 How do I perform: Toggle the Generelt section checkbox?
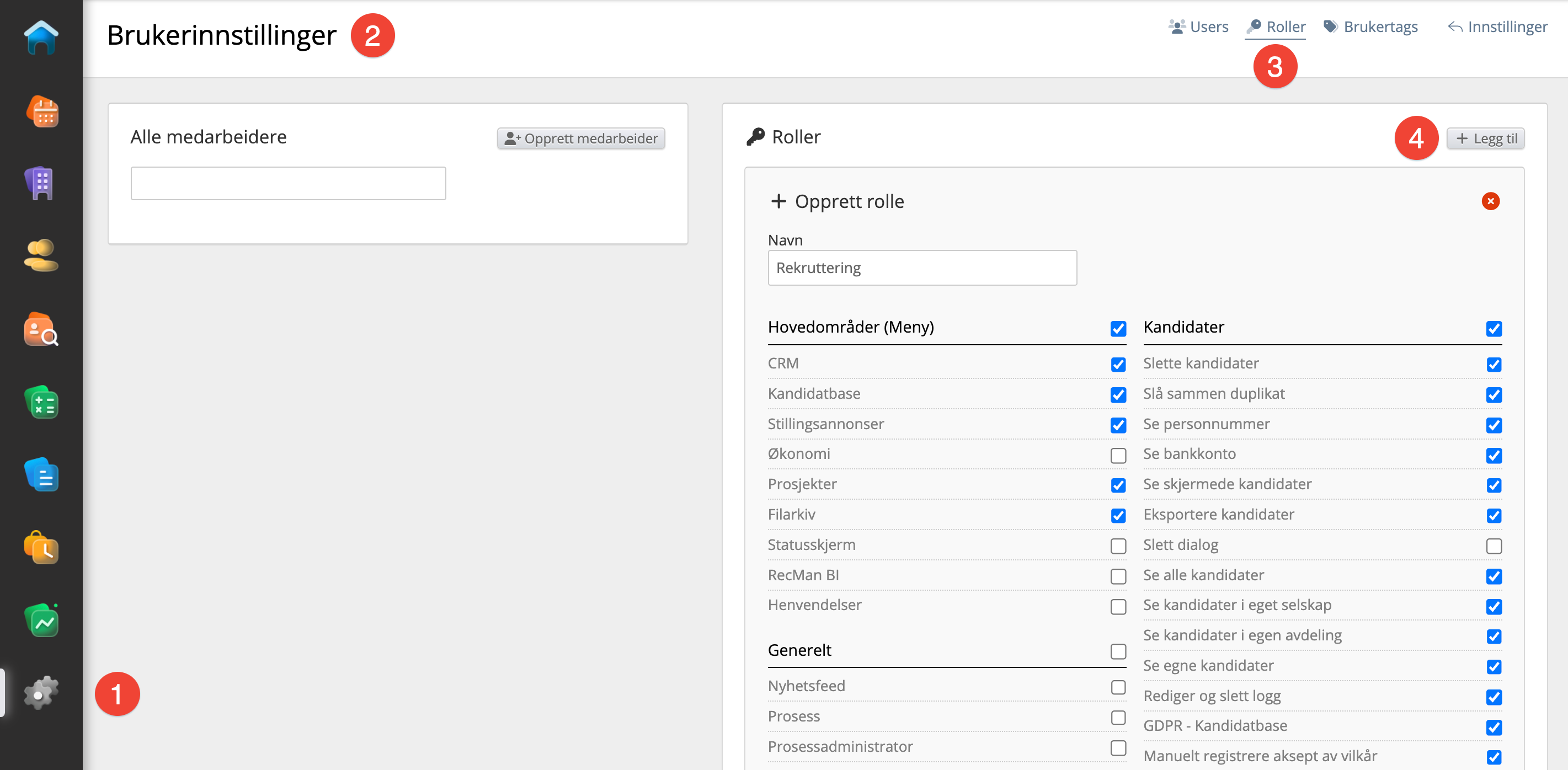pos(1118,651)
